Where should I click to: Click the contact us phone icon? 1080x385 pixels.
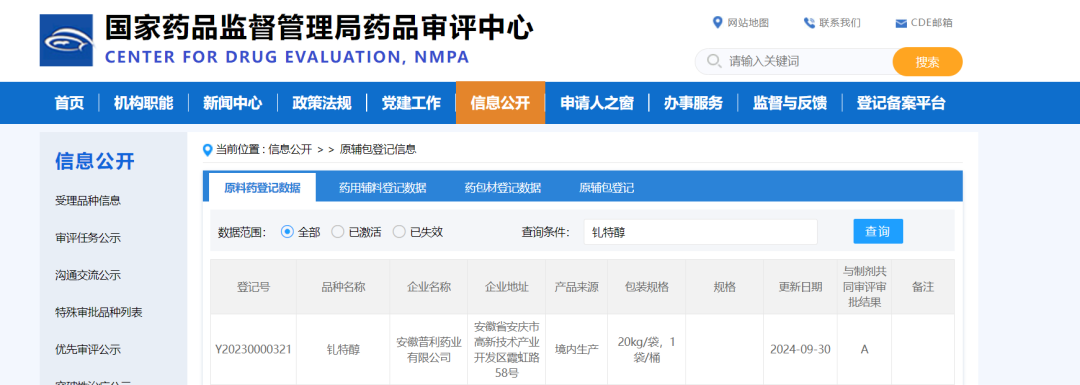point(809,23)
